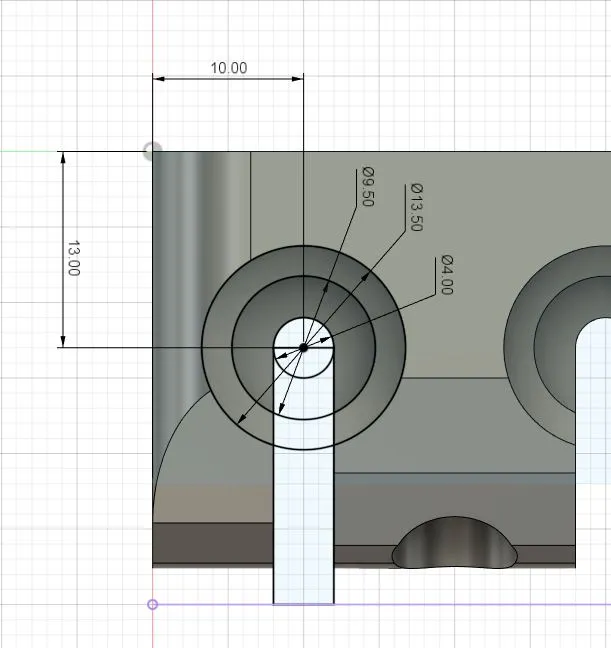Click the Ø9.50 diameter dimension label

click(368, 186)
